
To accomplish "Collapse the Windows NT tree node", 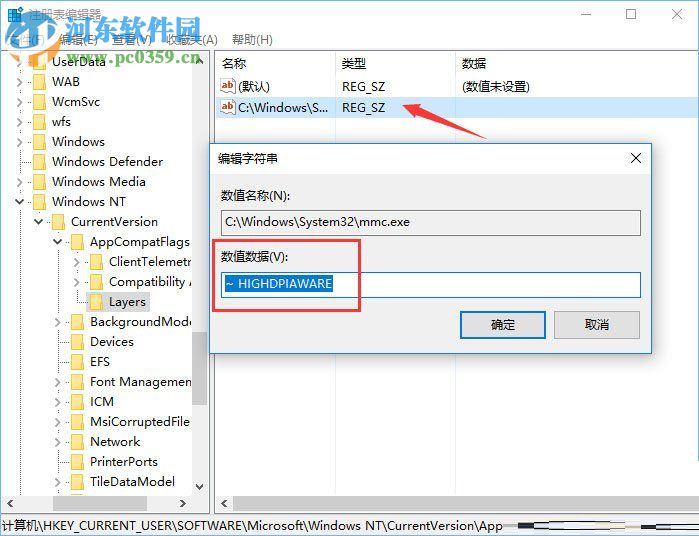I will (19, 202).
